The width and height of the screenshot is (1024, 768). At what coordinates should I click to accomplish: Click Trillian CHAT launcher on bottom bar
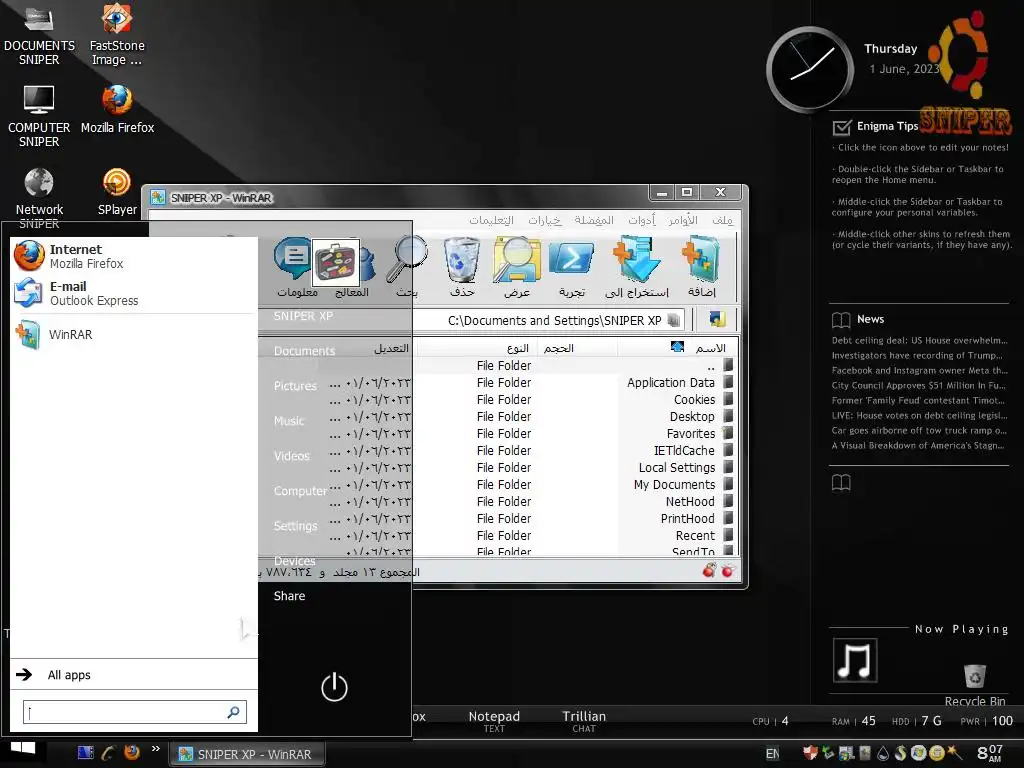point(584,721)
